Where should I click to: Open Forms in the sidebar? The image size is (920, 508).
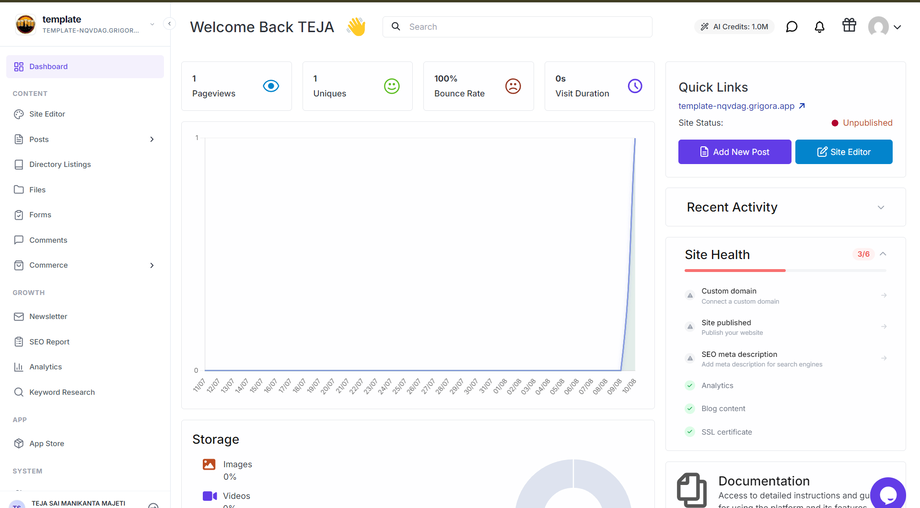tap(85, 215)
